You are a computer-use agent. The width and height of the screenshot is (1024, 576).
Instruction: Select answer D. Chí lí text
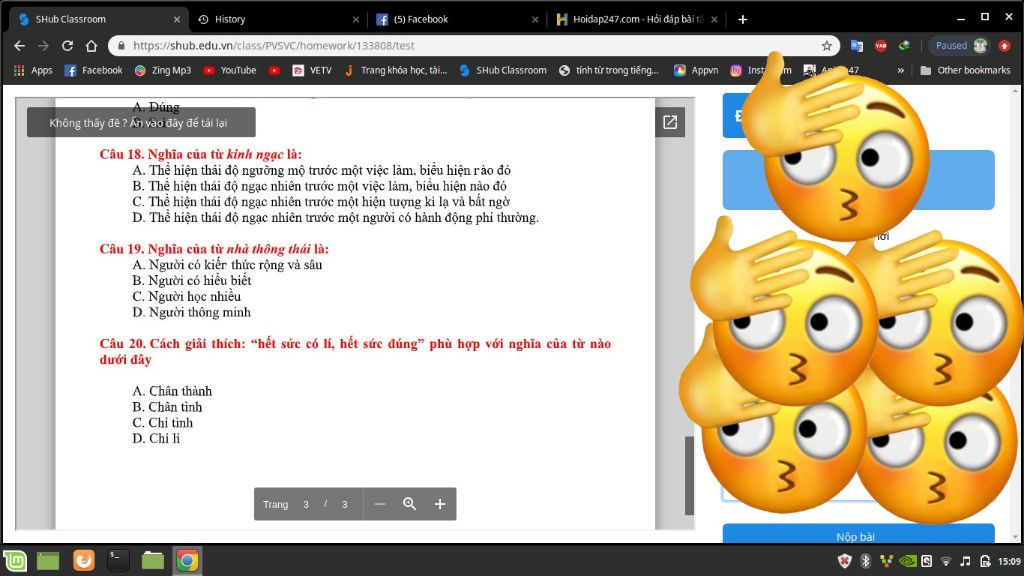156,439
